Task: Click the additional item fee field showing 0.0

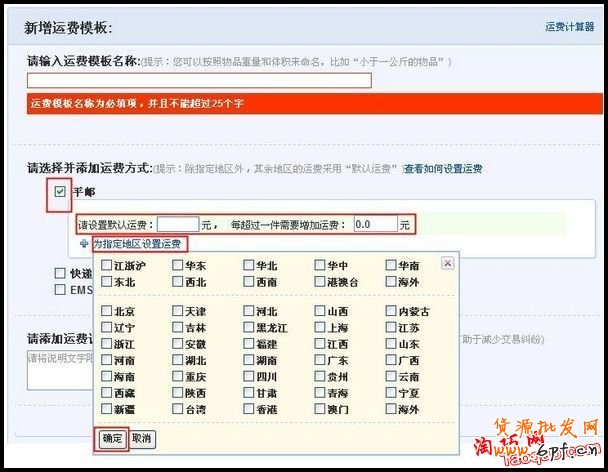Action: 375,225
